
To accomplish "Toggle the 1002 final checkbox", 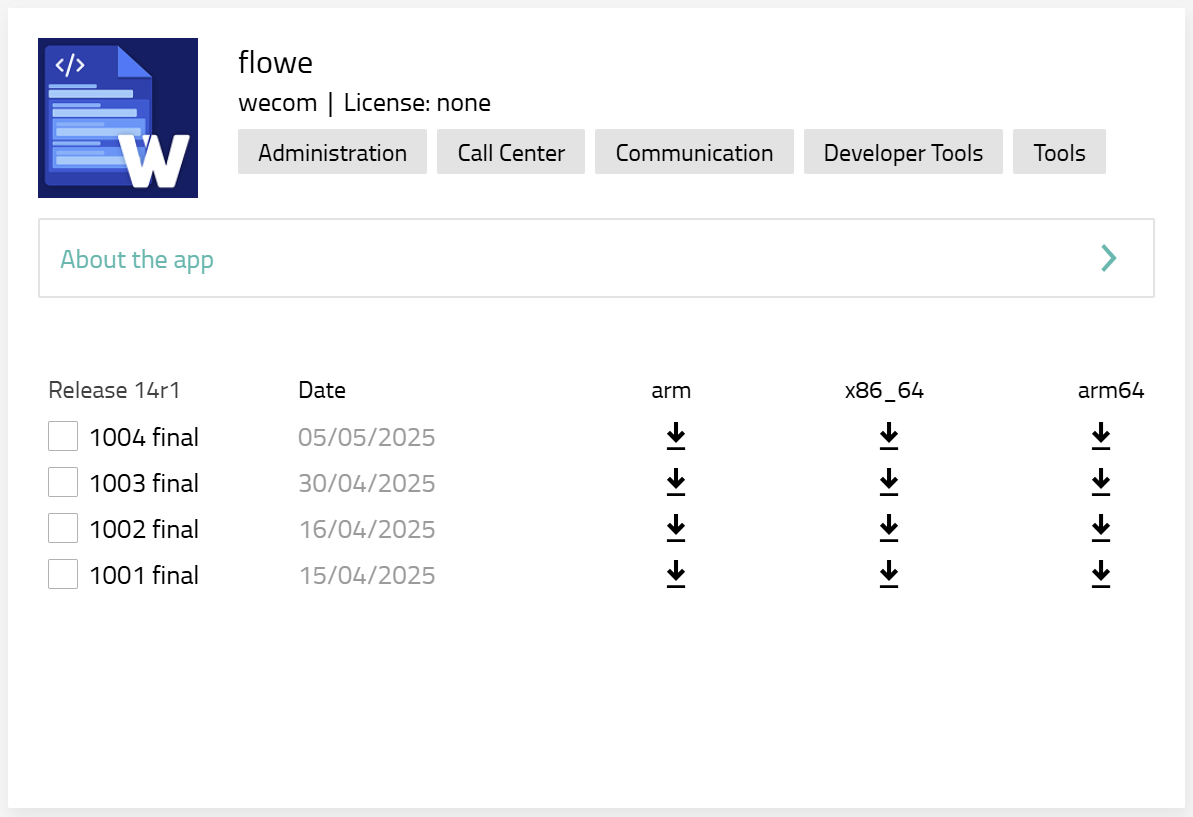I will click(x=63, y=529).
